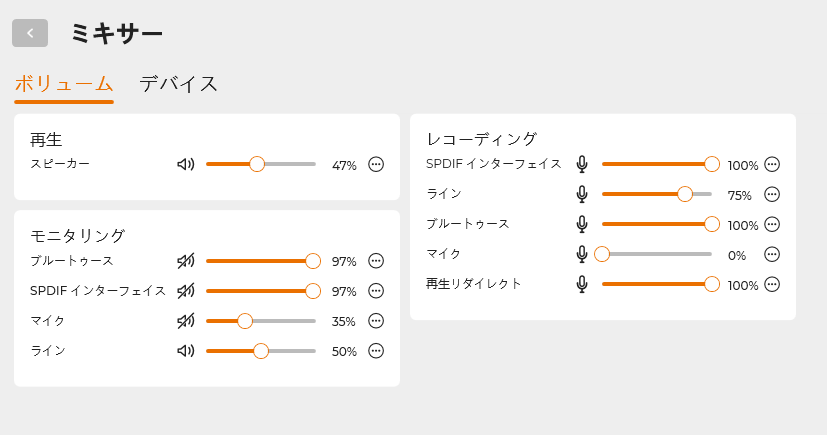Open more options for スピーカー
Viewport: 827px width, 435px height.
376,165
